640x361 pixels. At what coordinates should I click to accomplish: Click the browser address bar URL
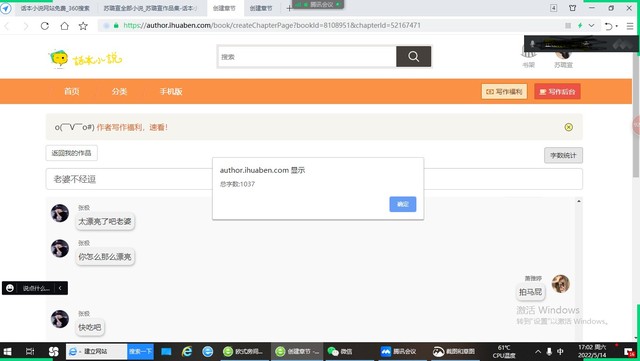[272, 25]
